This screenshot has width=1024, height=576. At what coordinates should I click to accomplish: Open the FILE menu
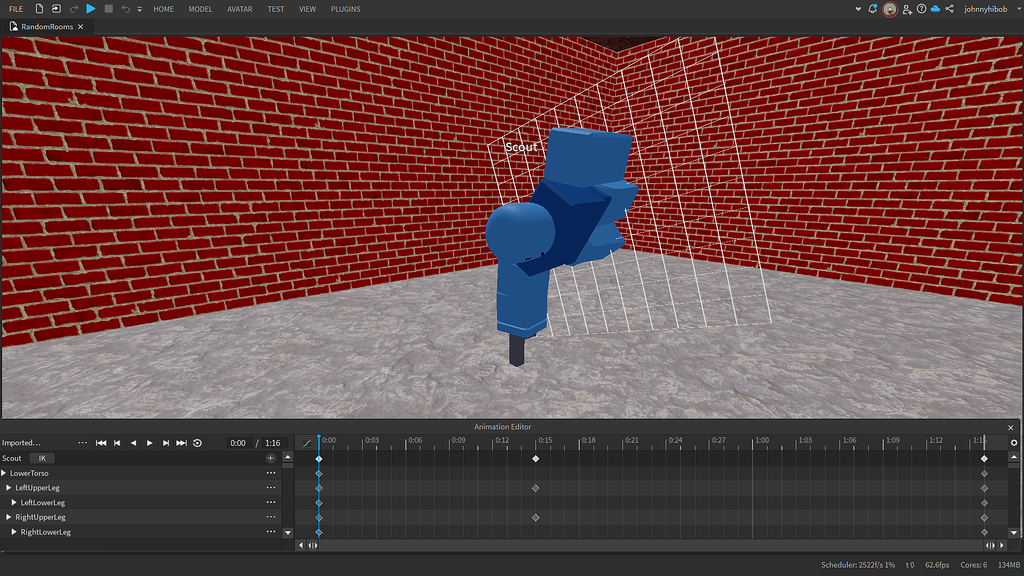[16, 9]
